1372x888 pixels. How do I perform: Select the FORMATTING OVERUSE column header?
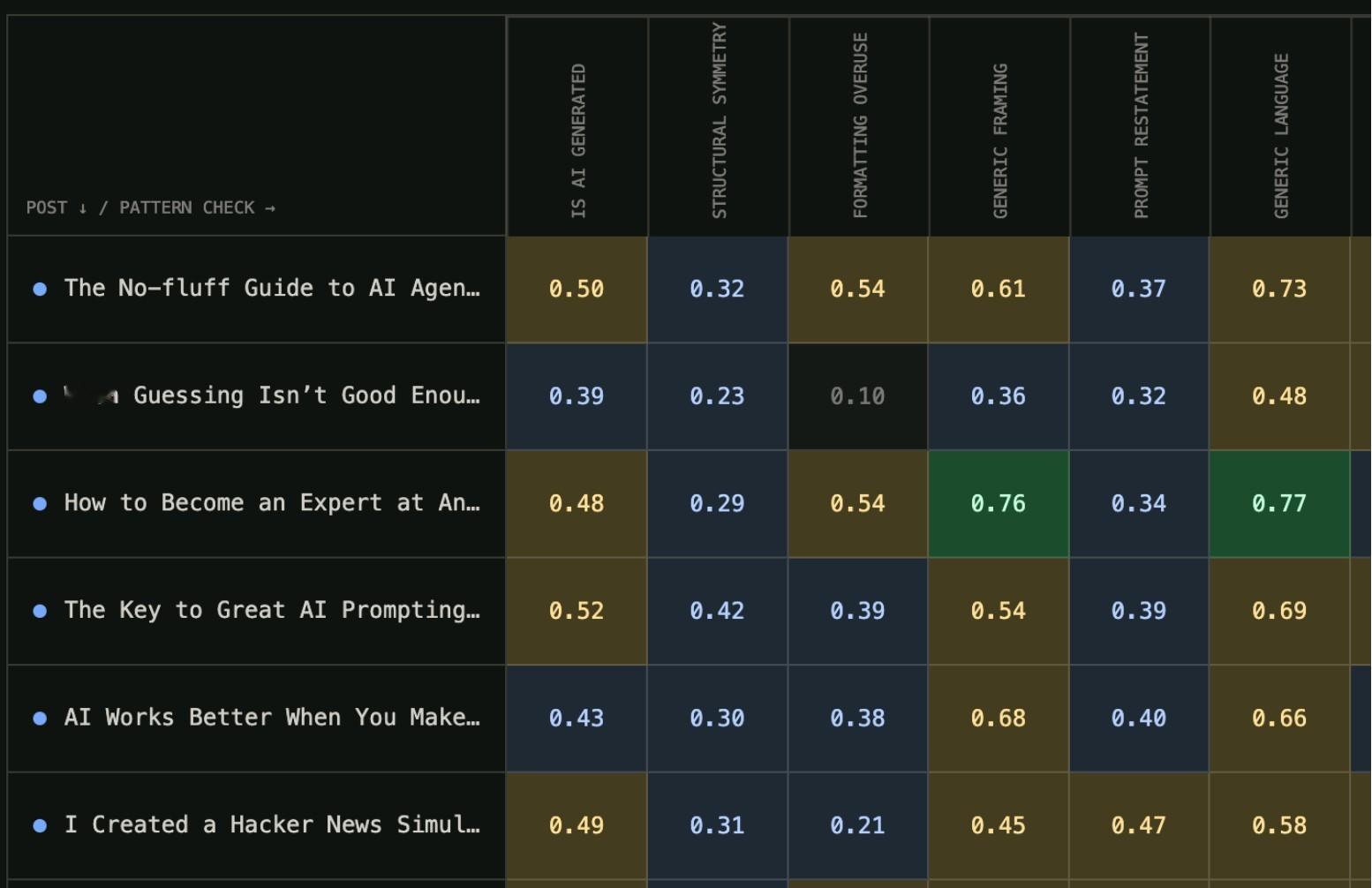coord(860,125)
